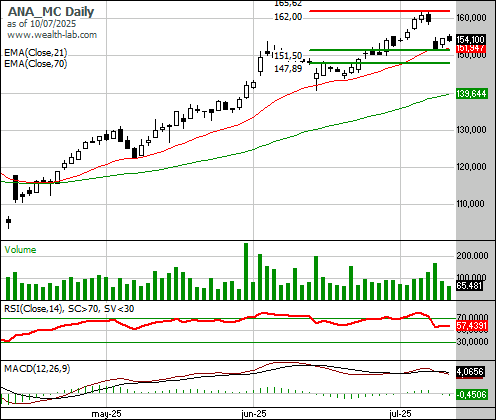Click the 151,50 support level label
The height and width of the screenshot is (420, 496).
(288, 56)
